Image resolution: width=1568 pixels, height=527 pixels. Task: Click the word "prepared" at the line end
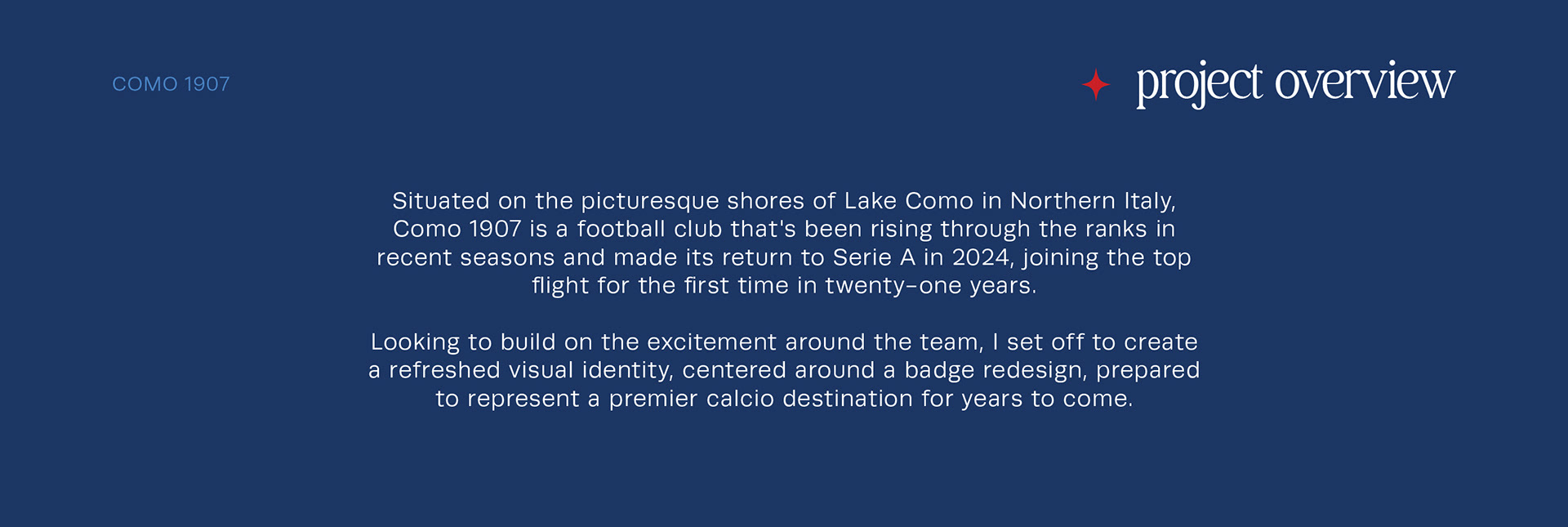(1147, 370)
